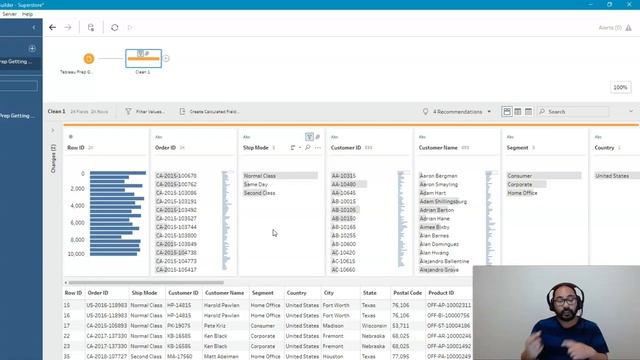Click Customer Name grid column header
This screenshot has height=360, width=640.
[x=224, y=293]
